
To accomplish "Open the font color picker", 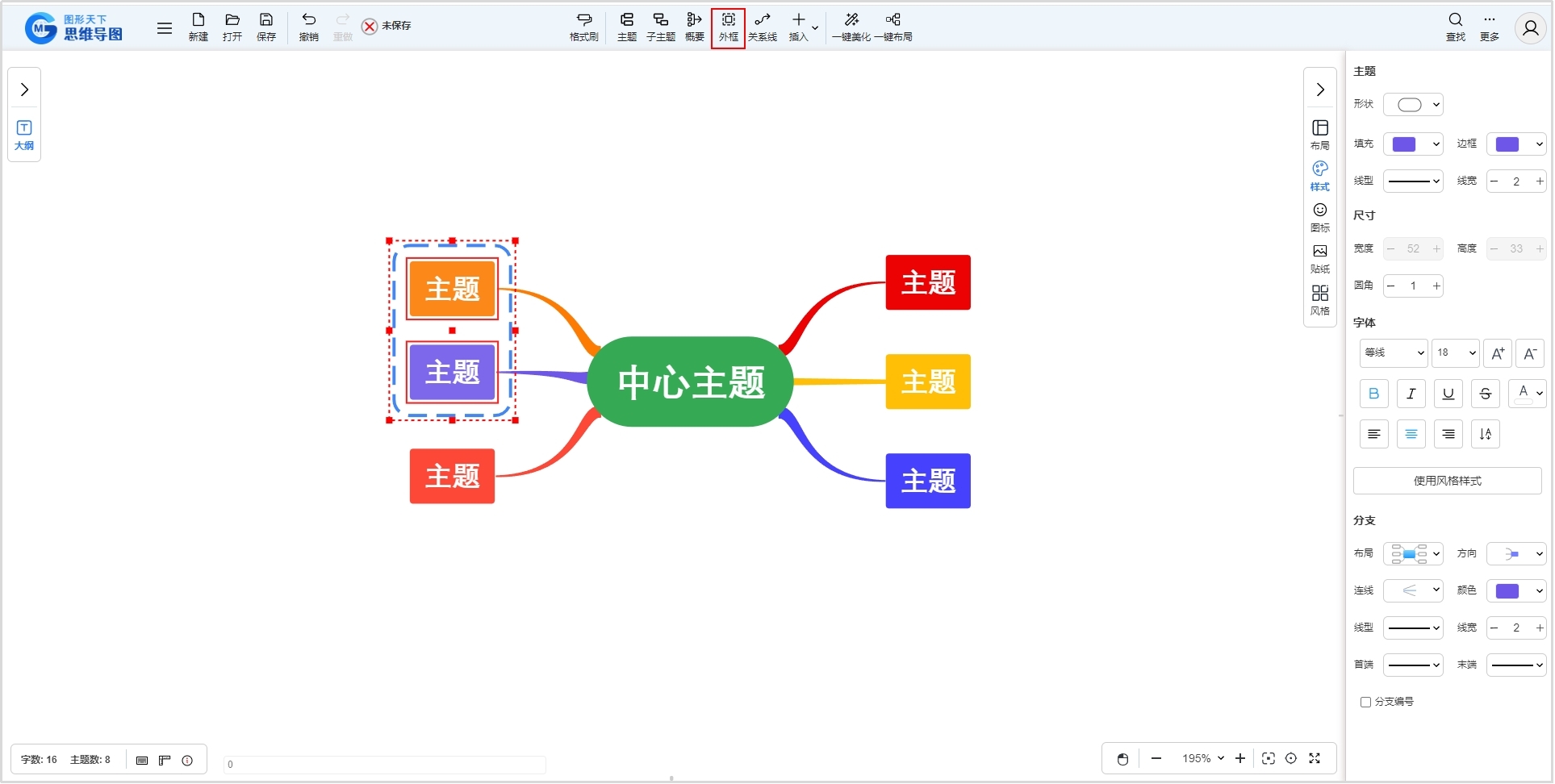I will tap(1527, 394).
